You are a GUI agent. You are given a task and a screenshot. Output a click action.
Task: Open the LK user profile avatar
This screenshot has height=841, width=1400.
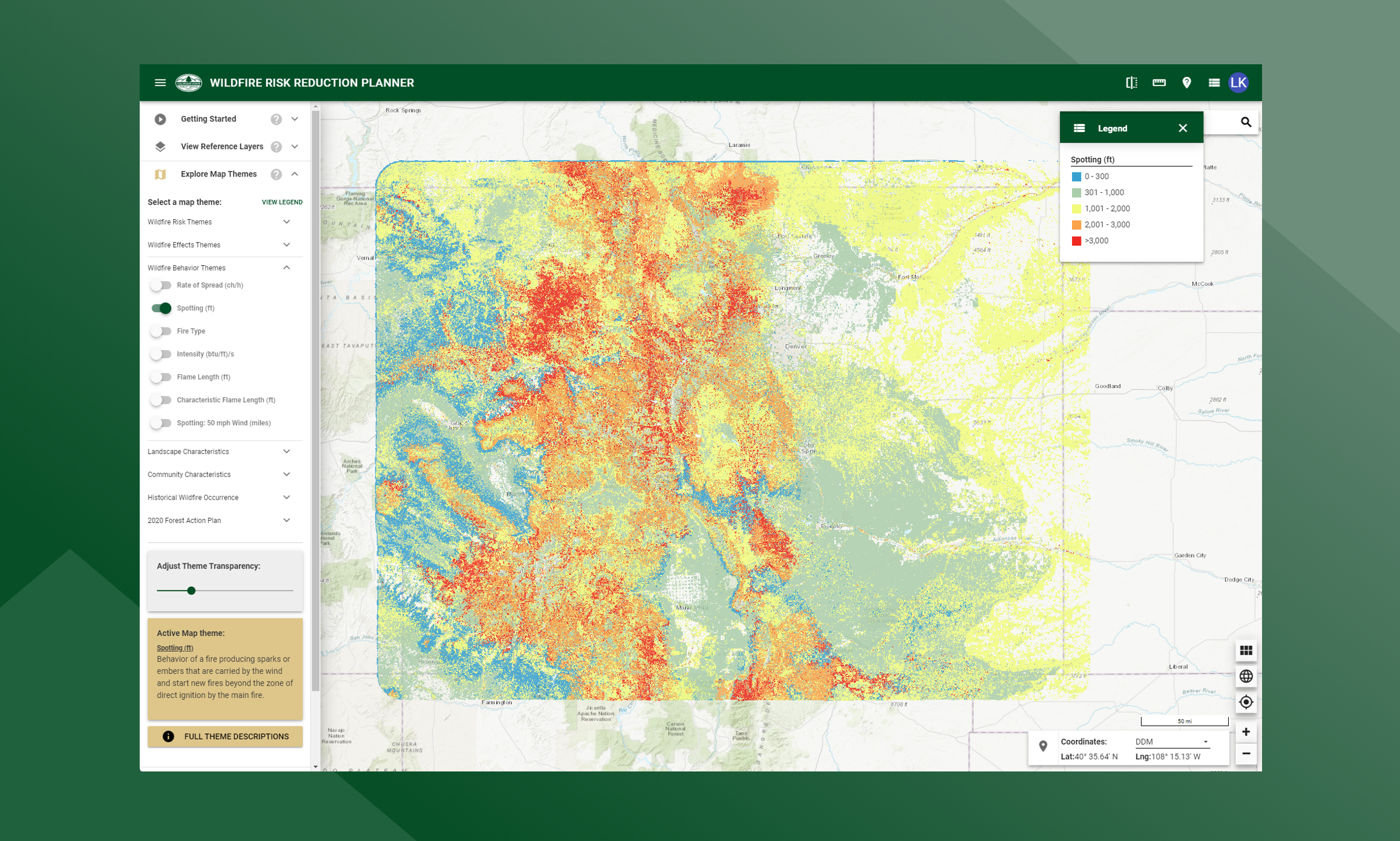pos(1238,83)
